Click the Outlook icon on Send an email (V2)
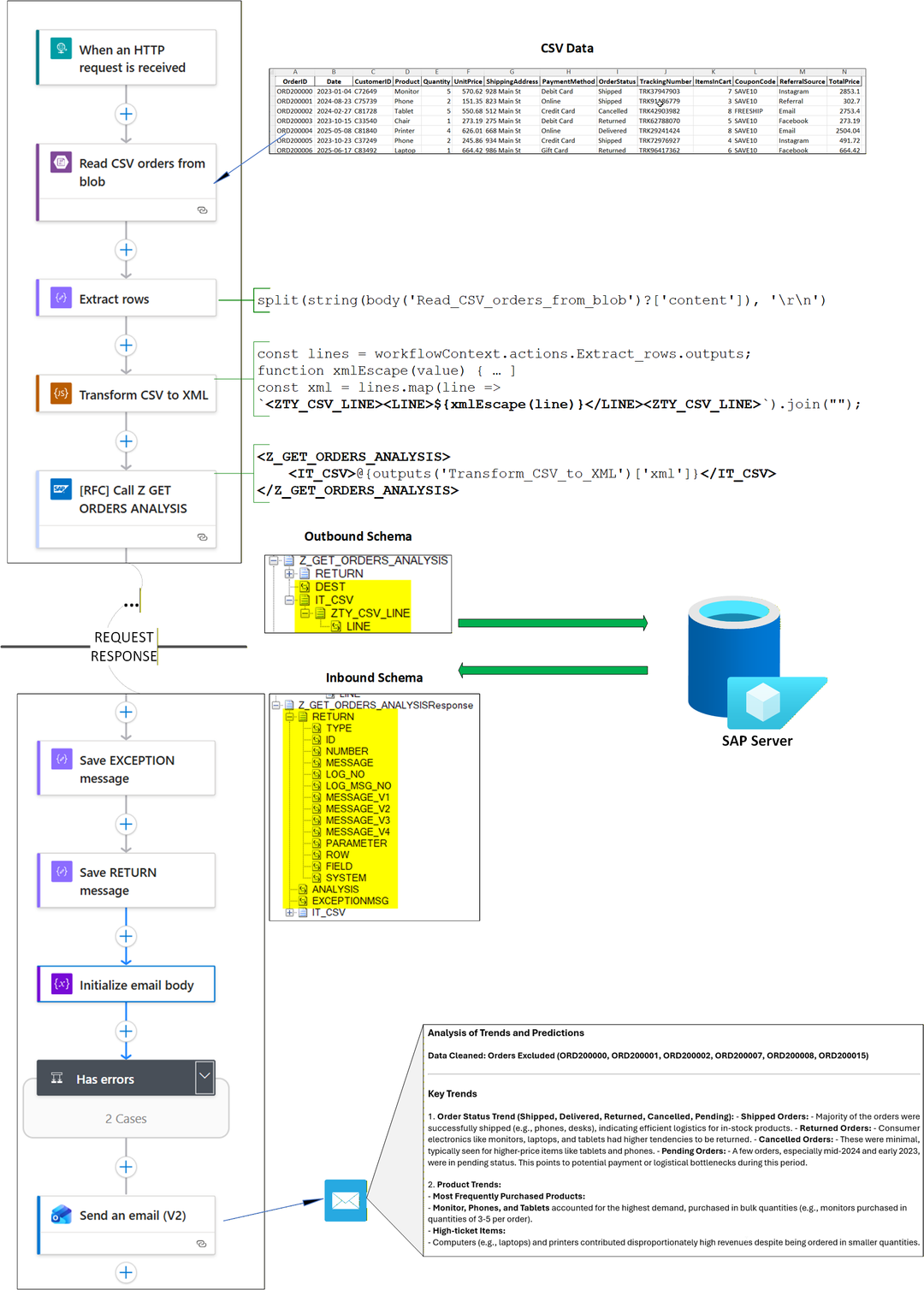The image size is (924, 1290). (62, 1215)
